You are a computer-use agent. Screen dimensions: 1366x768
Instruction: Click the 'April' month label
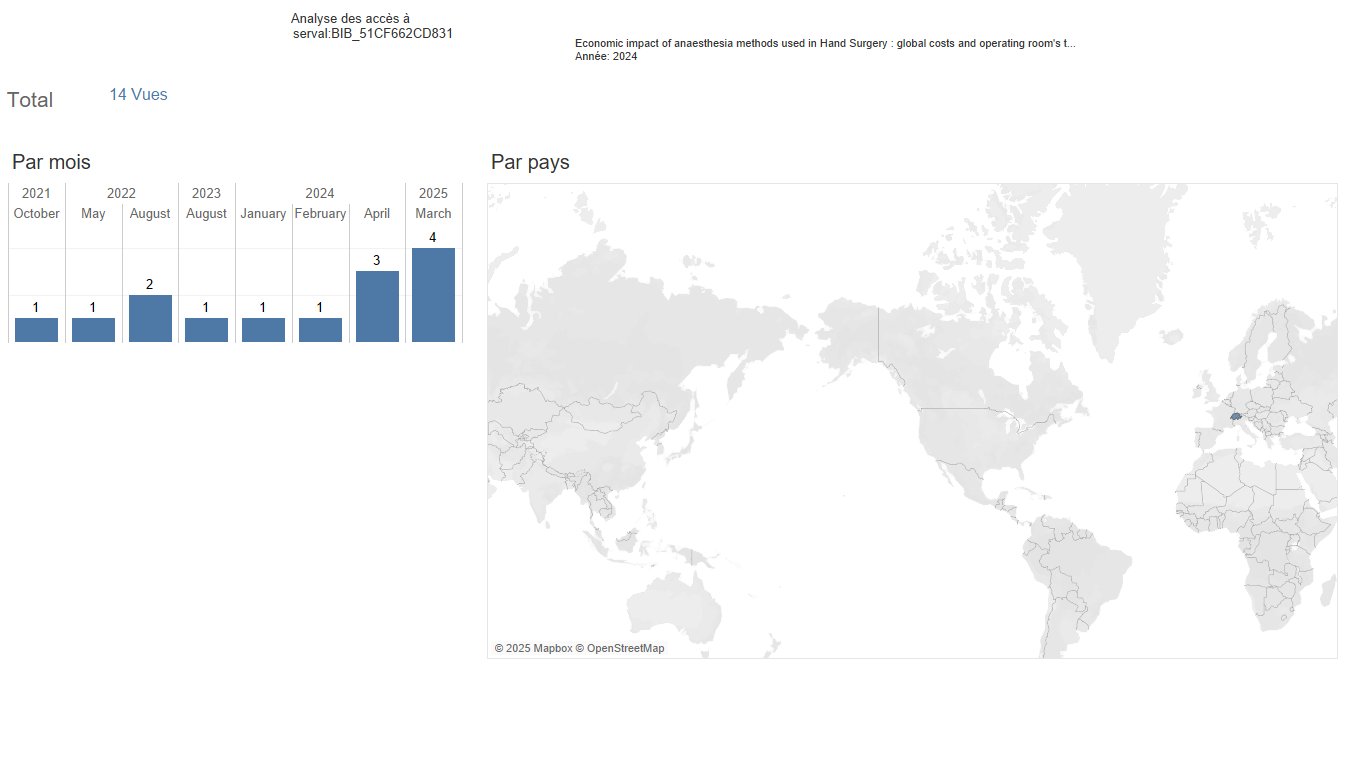tap(377, 214)
